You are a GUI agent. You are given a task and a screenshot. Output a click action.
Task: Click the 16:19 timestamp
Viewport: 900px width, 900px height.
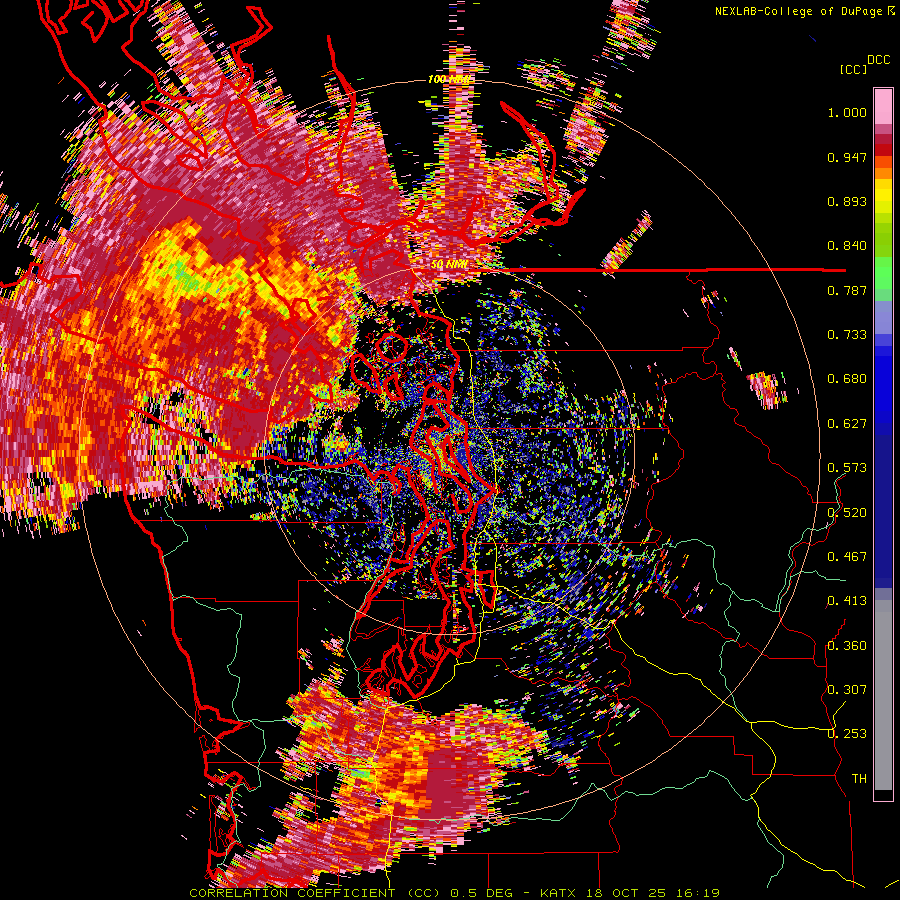tap(699, 893)
